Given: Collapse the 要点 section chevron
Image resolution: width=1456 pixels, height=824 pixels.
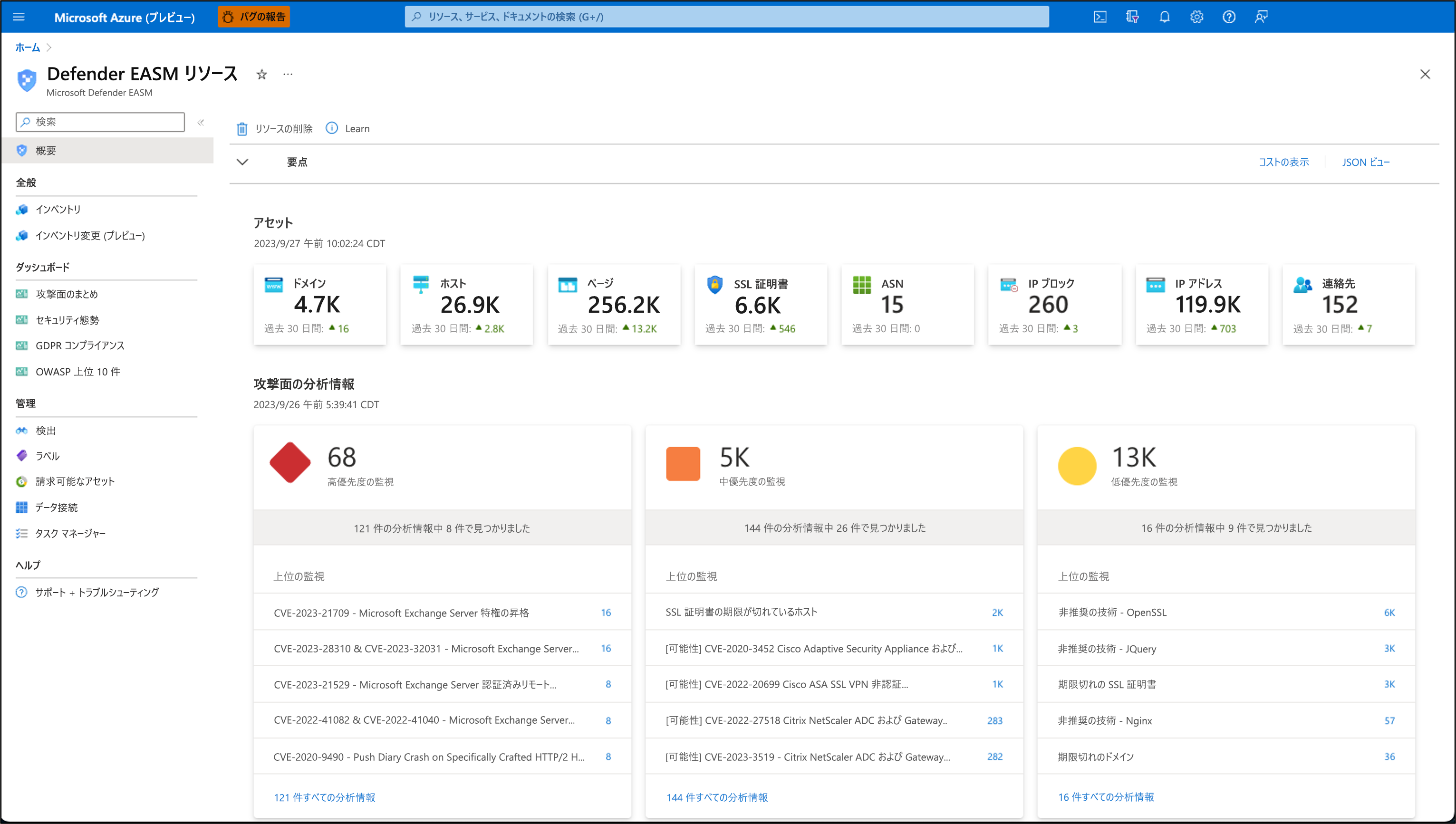Looking at the screenshot, I should point(242,162).
